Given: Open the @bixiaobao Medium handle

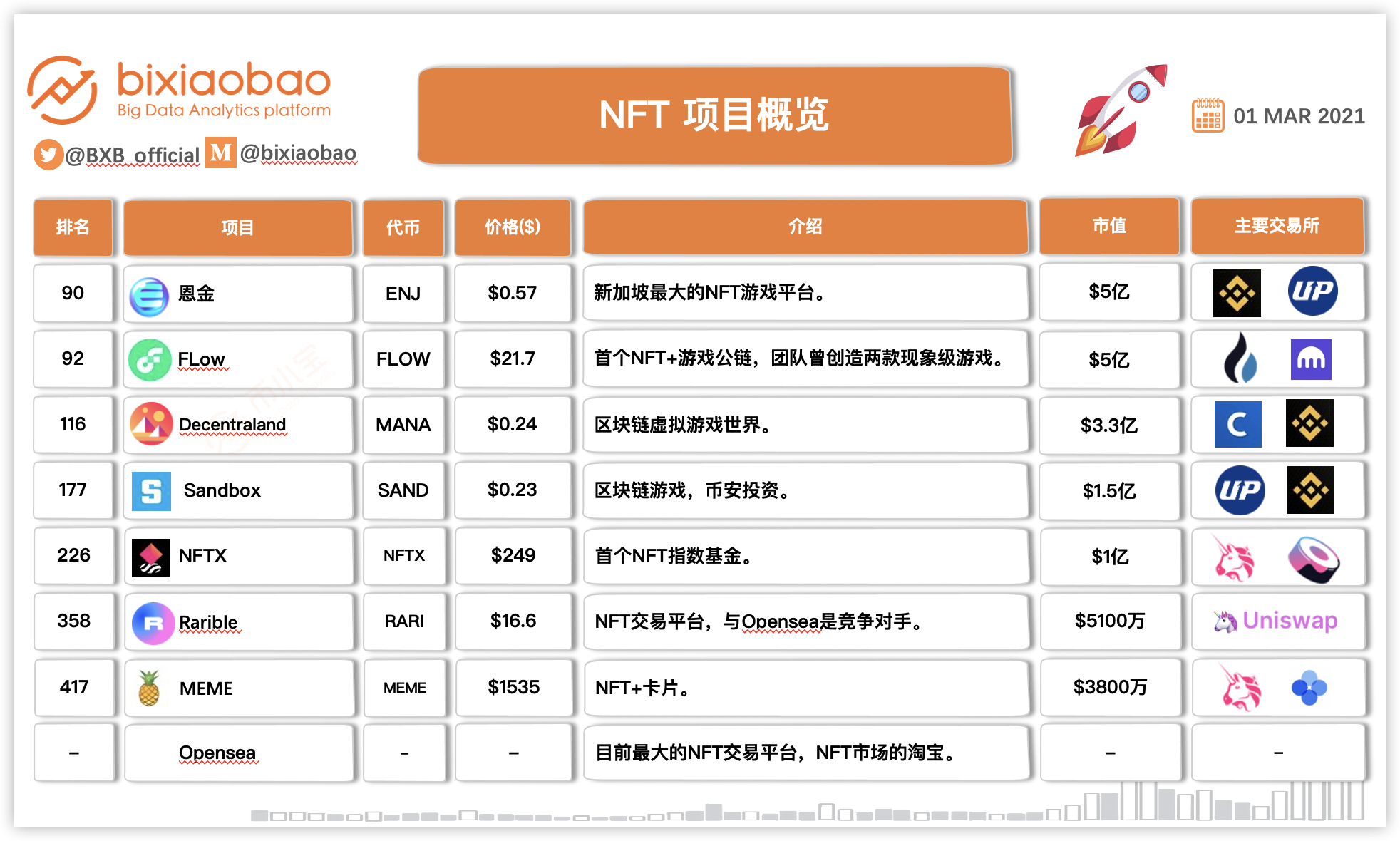Looking at the screenshot, I should (x=299, y=153).
